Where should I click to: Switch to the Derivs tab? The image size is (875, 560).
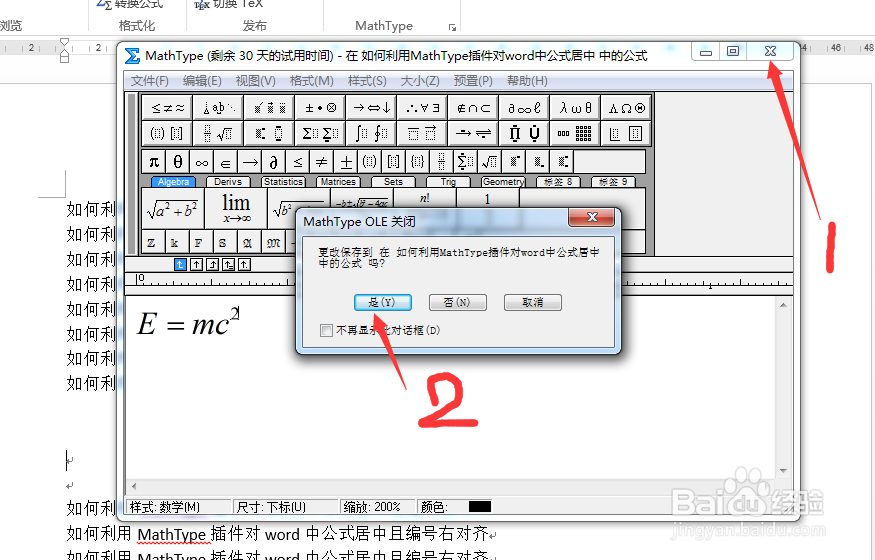click(228, 182)
